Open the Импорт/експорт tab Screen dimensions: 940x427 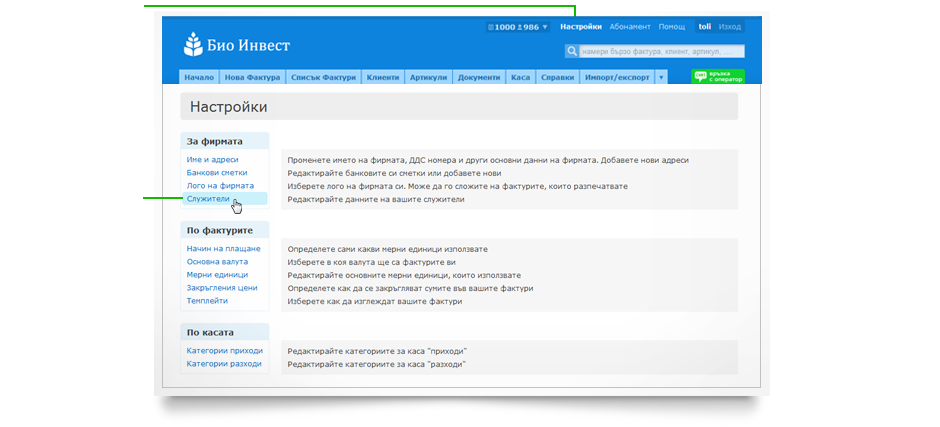click(x=617, y=77)
